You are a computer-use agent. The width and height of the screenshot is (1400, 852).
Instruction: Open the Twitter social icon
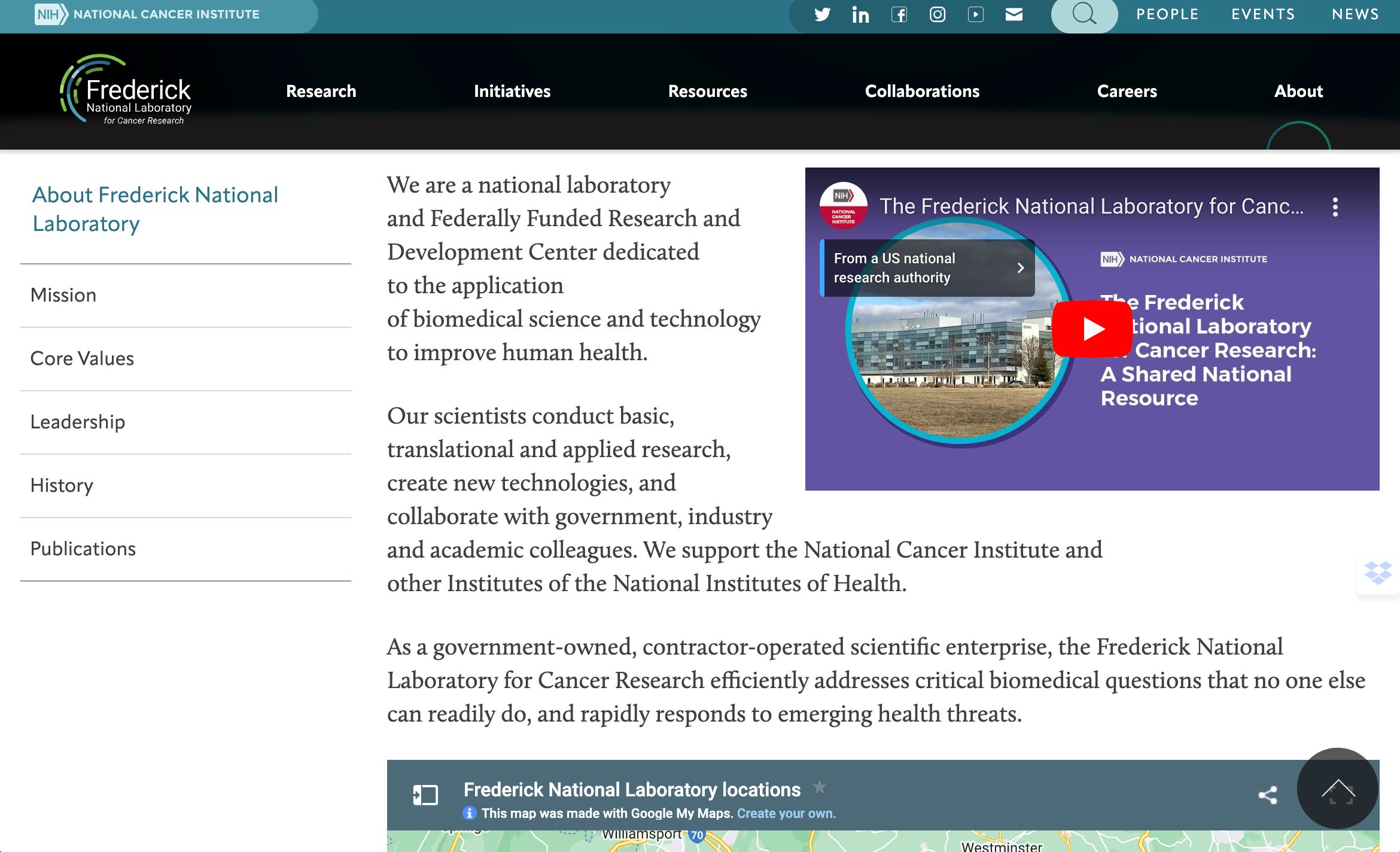822,14
